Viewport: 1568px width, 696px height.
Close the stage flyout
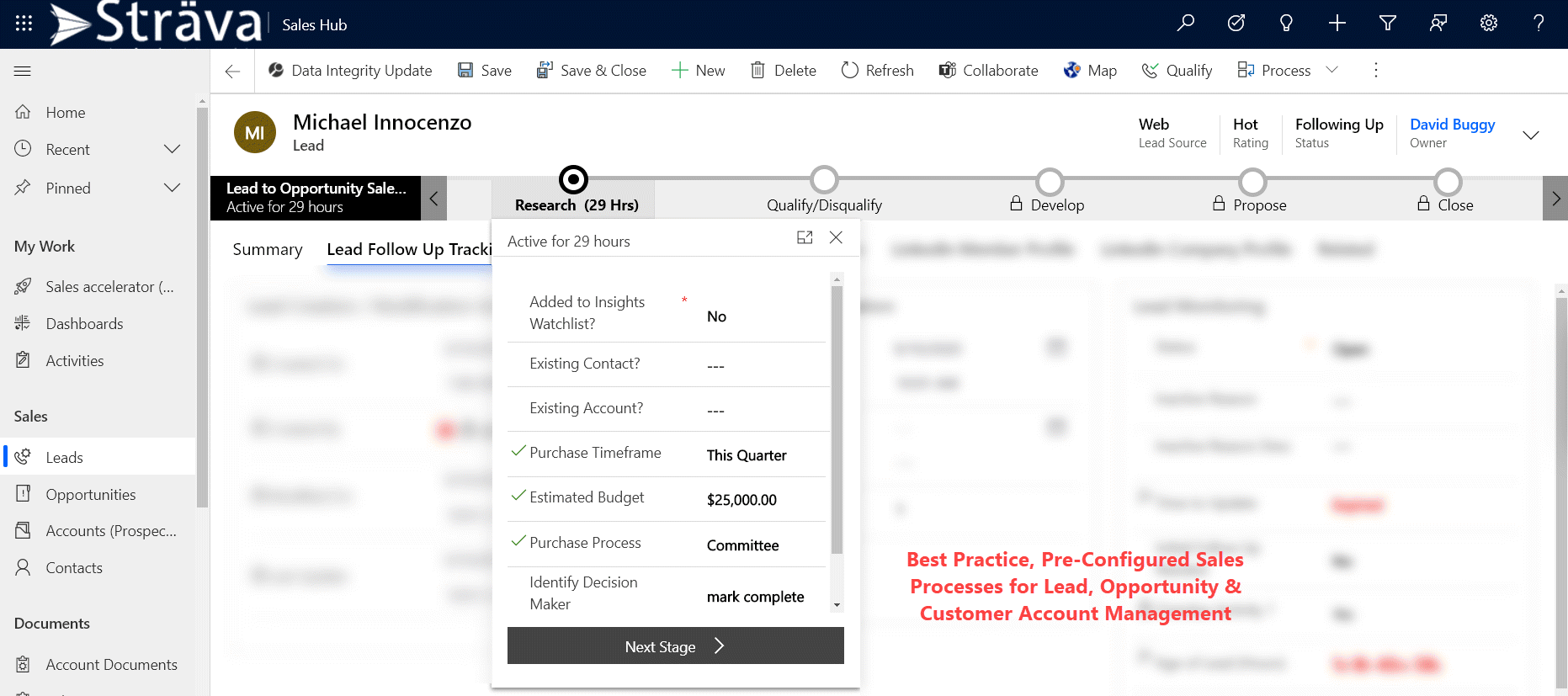tap(836, 238)
